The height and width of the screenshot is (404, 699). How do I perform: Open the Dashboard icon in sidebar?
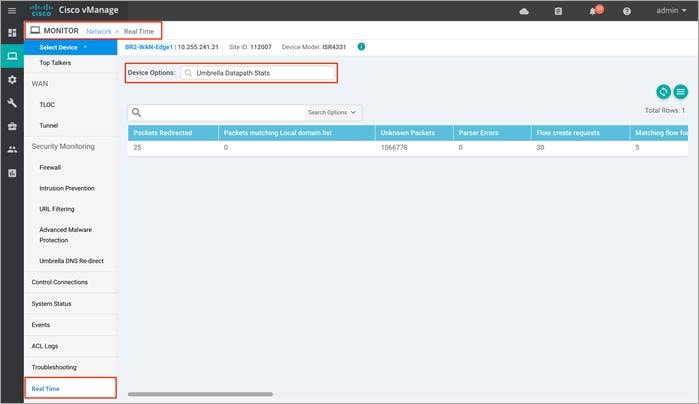coord(12,33)
